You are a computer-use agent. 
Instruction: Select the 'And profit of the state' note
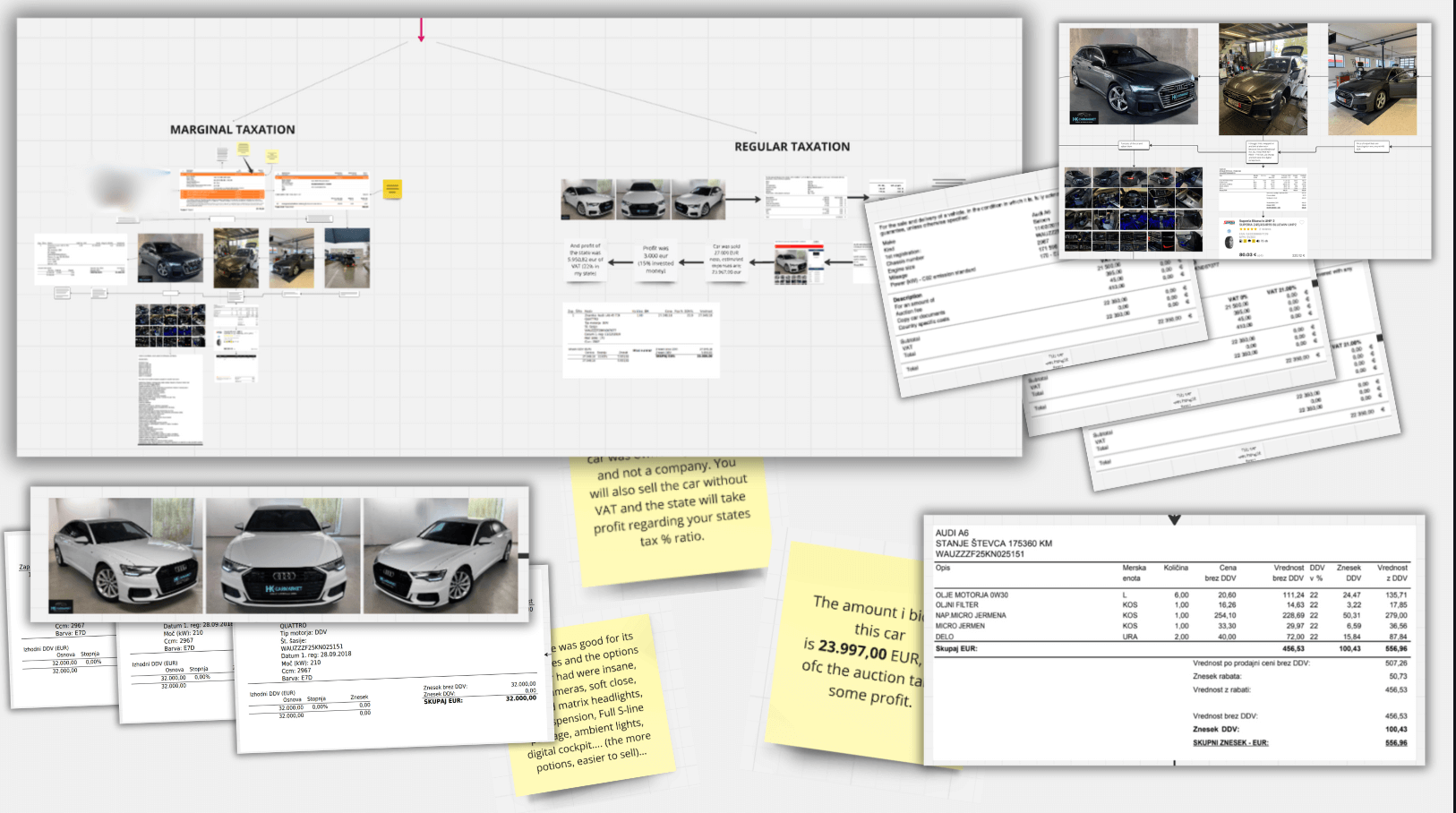point(585,260)
